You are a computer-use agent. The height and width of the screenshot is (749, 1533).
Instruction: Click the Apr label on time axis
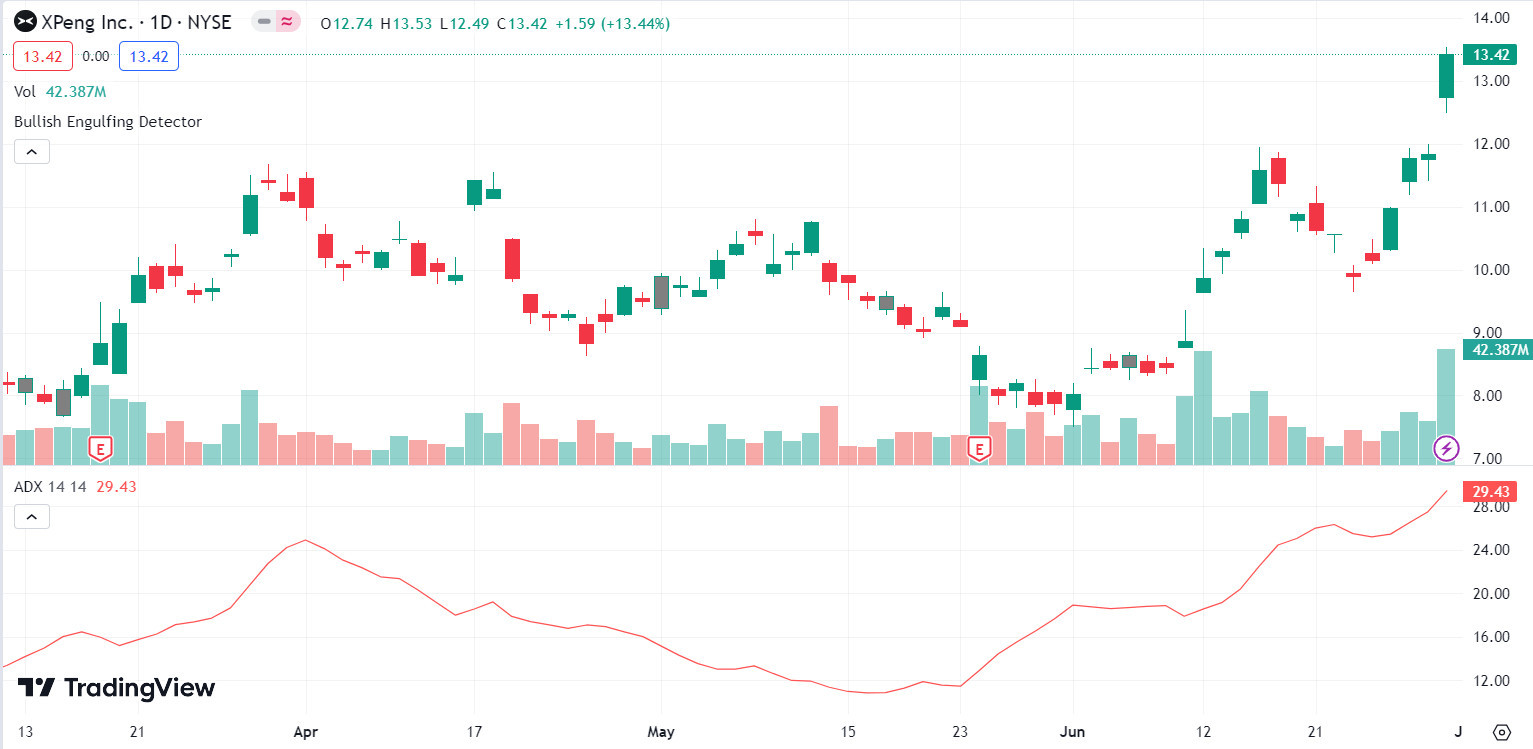(x=306, y=732)
